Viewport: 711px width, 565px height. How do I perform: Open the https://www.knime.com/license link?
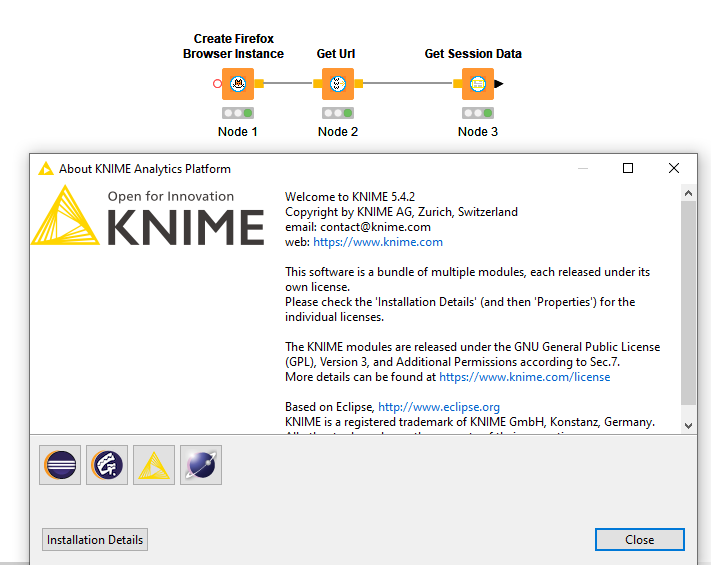coord(525,377)
